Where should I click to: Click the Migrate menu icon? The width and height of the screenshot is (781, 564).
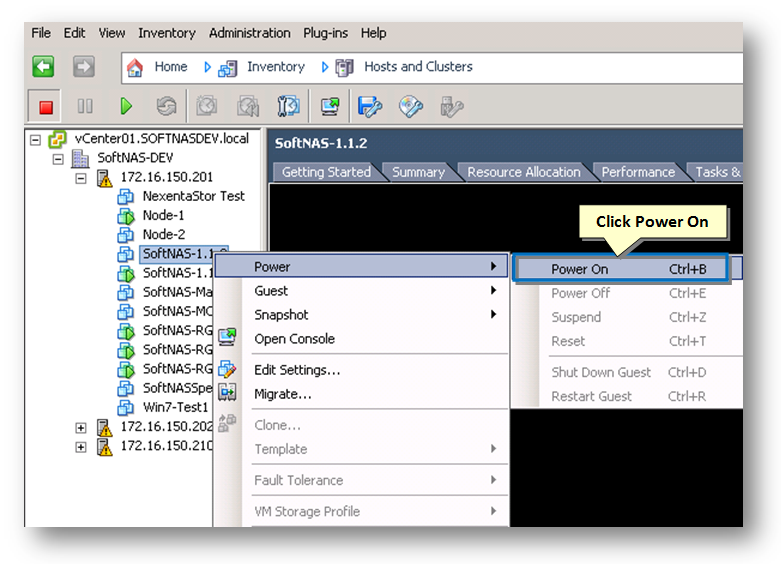click(x=227, y=393)
